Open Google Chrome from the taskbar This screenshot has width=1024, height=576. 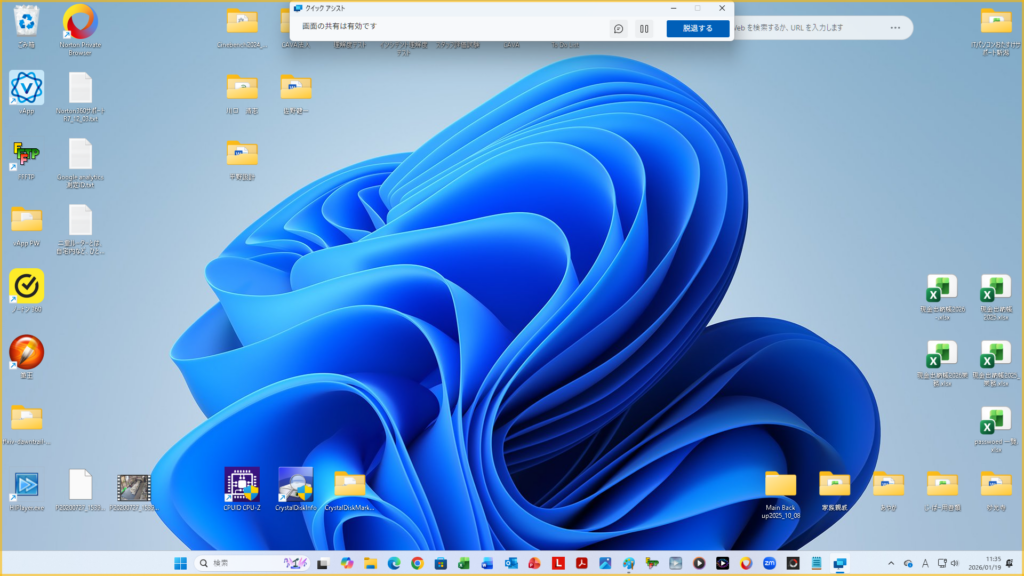(417, 563)
